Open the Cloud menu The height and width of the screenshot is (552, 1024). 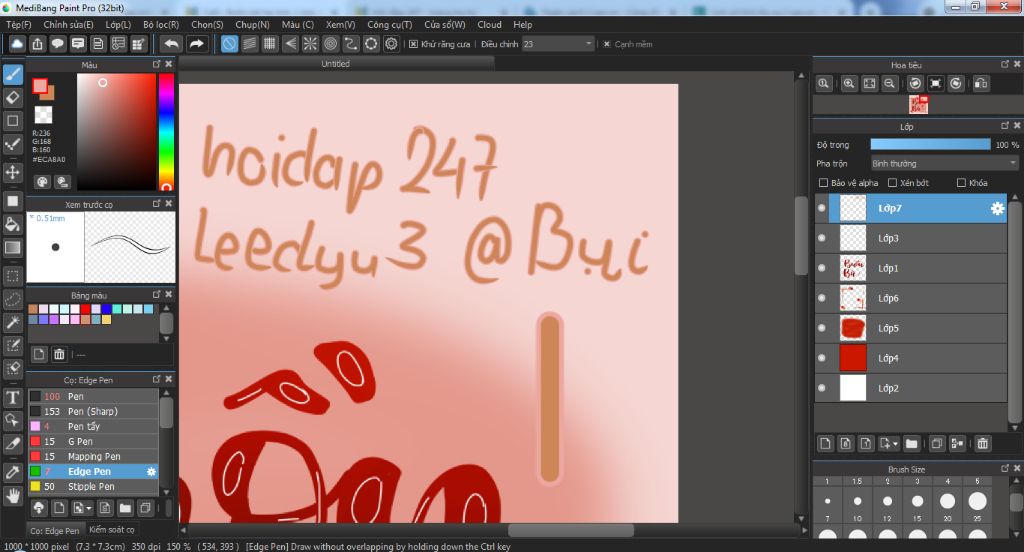[489, 24]
